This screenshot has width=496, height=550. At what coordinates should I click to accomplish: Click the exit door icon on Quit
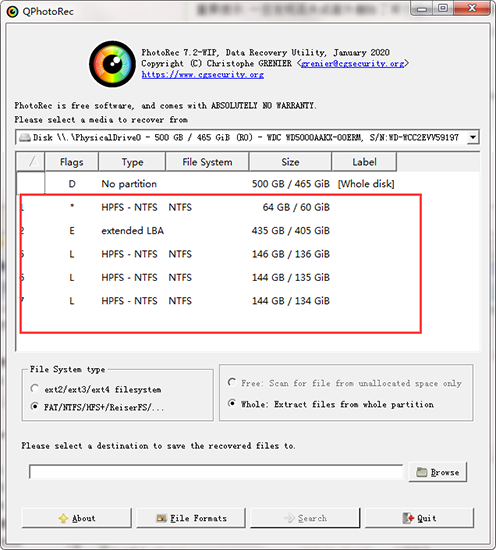click(408, 518)
